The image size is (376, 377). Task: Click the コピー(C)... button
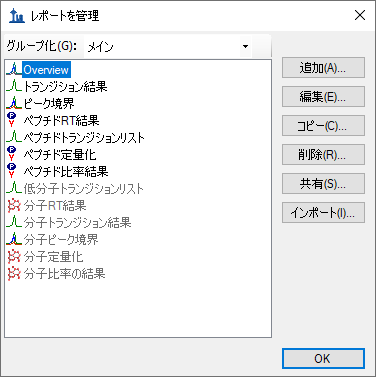(x=323, y=126)
